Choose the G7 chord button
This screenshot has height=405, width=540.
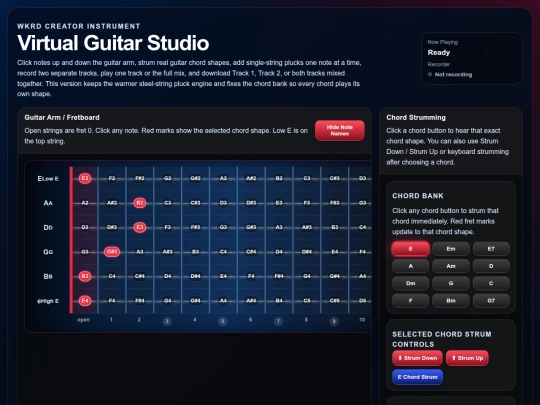[x=491, y=301]
